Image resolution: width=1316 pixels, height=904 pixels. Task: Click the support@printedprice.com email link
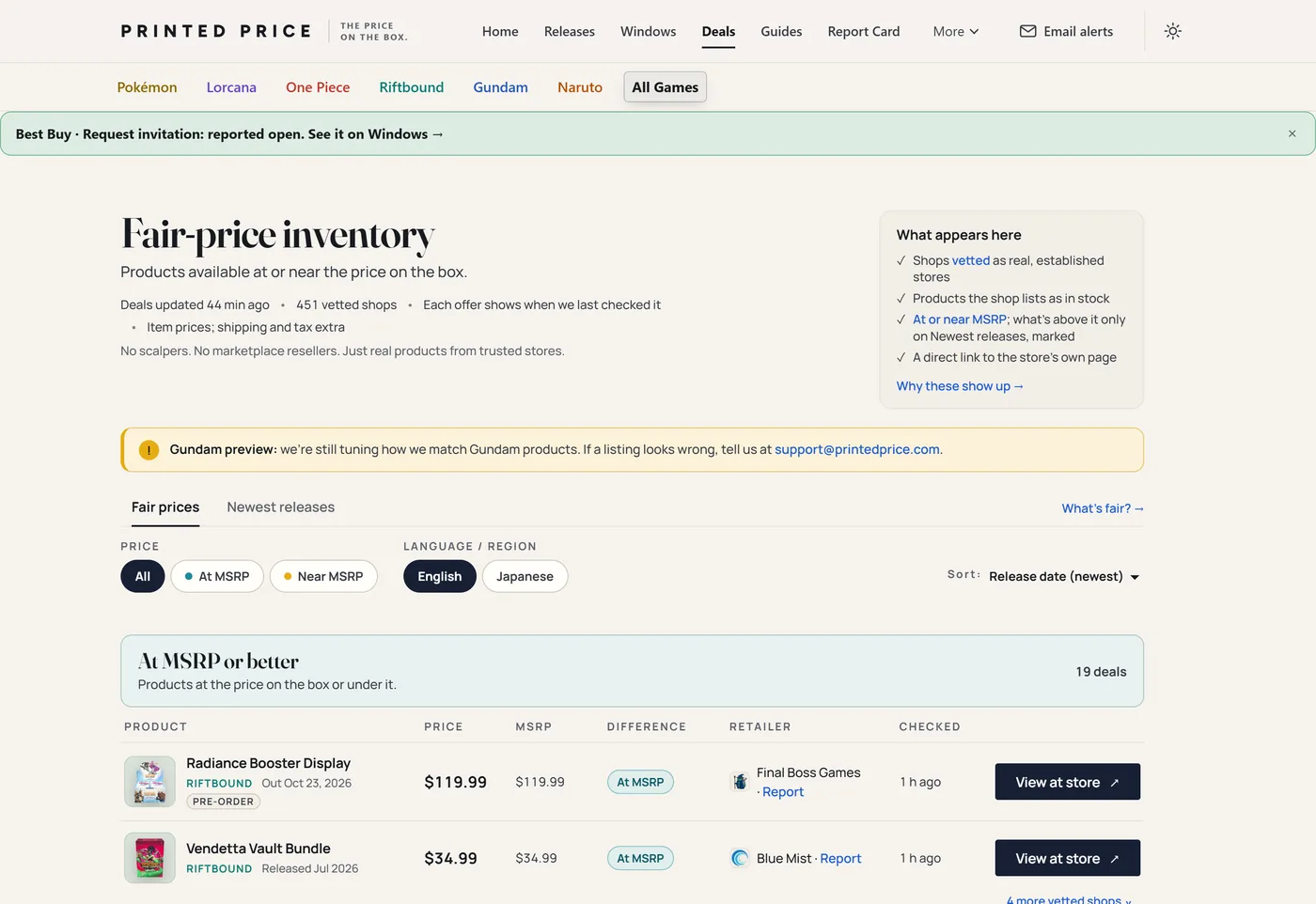point(857,449)
